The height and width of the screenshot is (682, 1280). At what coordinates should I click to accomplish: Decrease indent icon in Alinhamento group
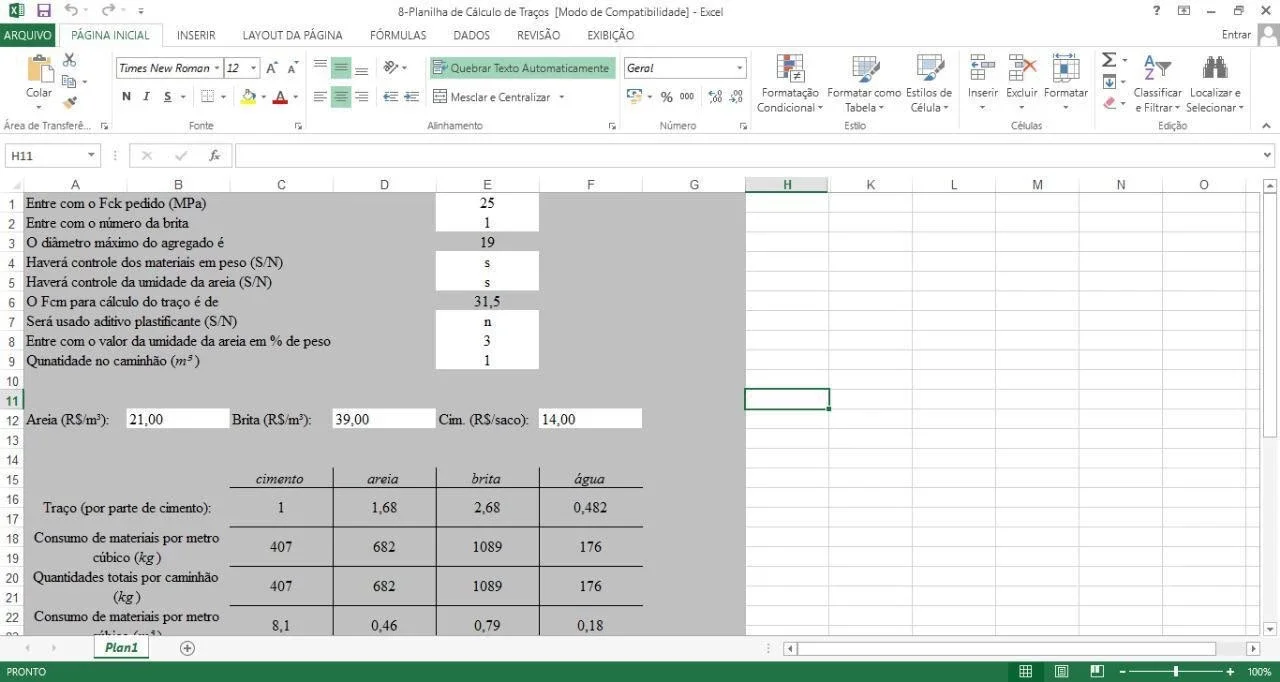pos(390,97)
